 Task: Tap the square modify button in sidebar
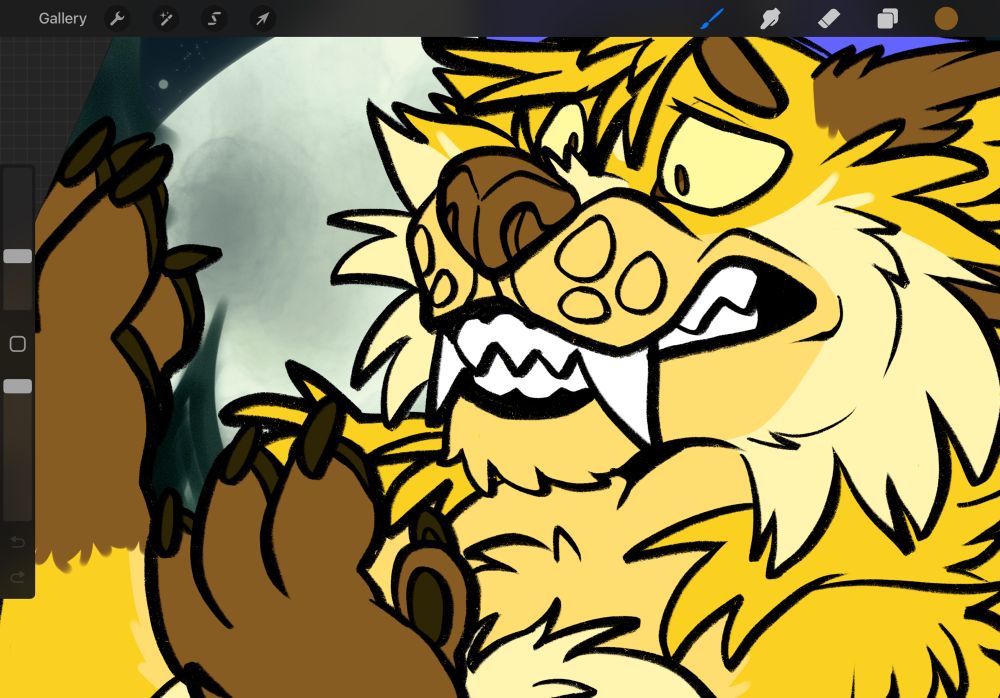tap(18, 344)
